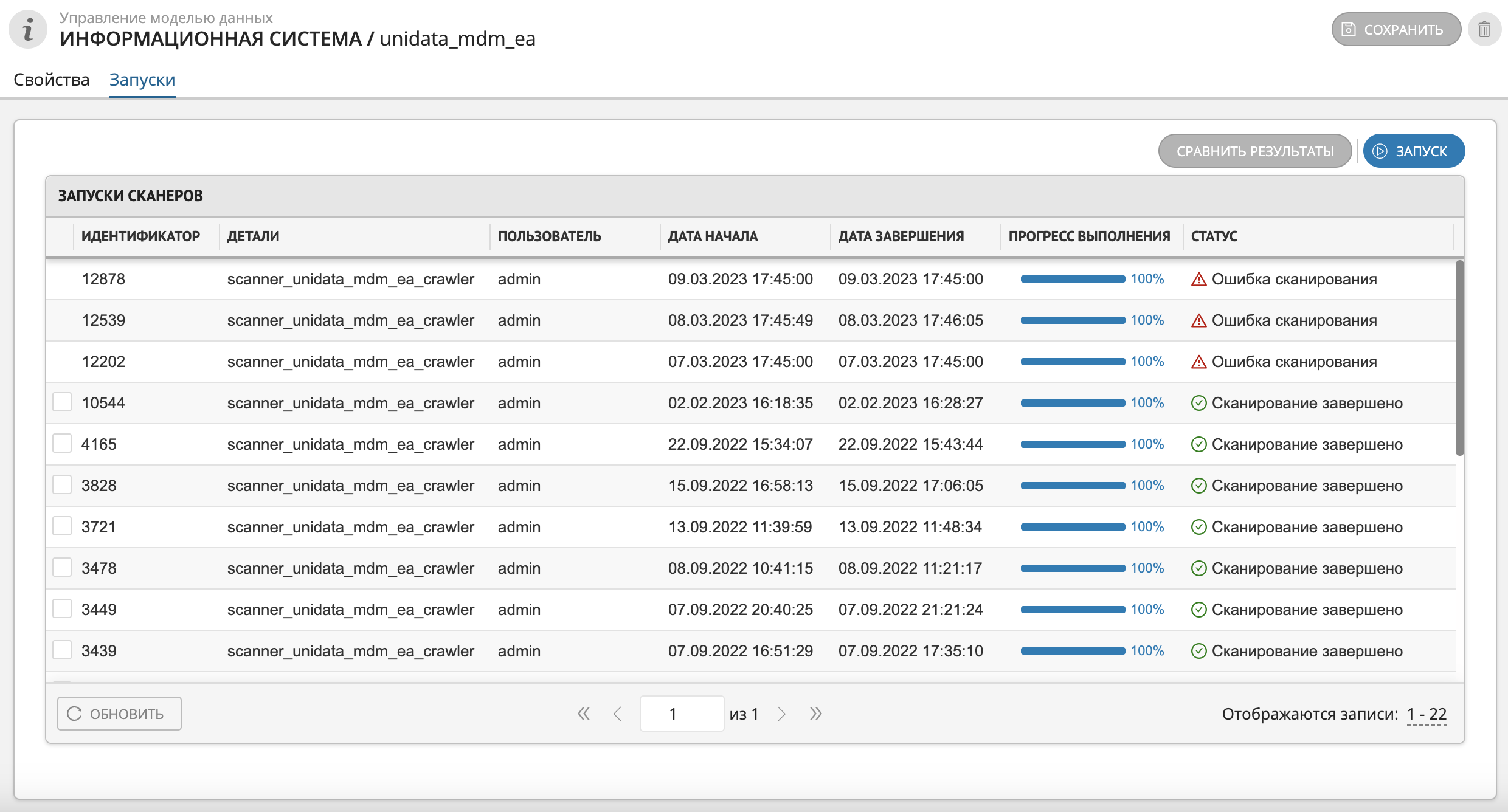Select checkbox for run 10544
The width and height of the screenshot is (1508, 812).
tap(62, 402)
